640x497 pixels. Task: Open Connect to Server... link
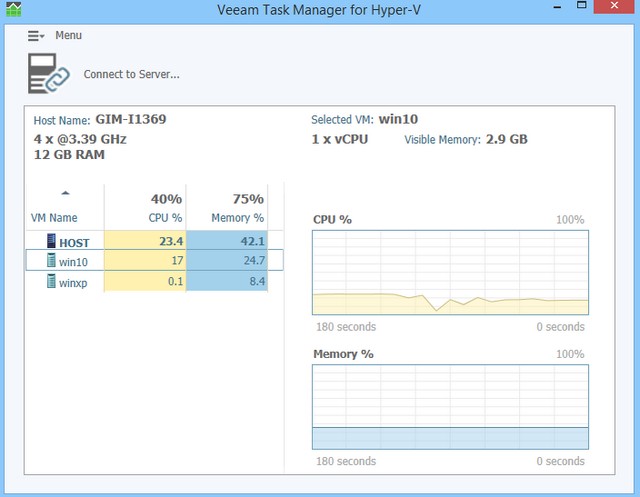[x=131, y=74]
